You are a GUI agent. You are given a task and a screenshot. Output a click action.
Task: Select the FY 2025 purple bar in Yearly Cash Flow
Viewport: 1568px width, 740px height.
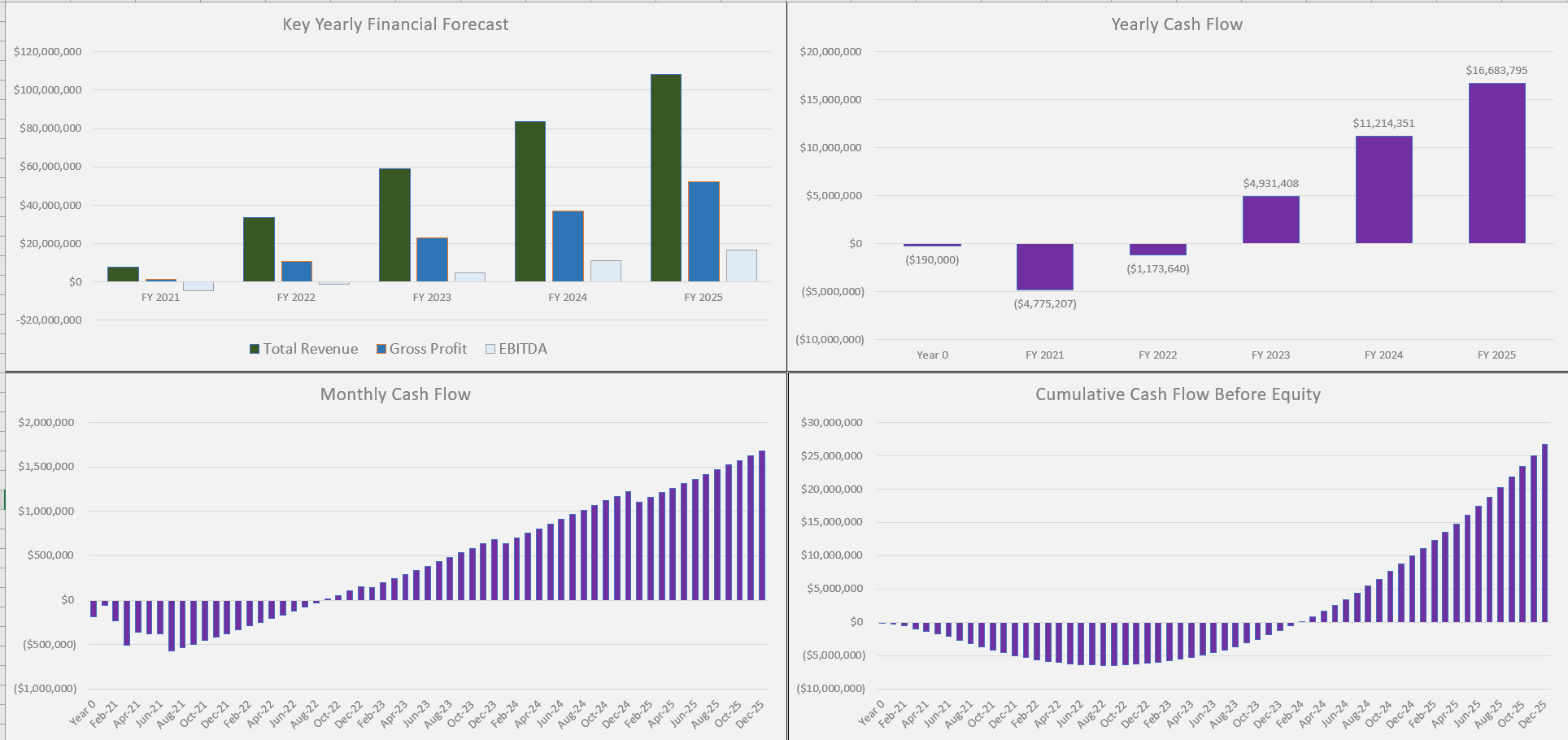pos(1496,163)
